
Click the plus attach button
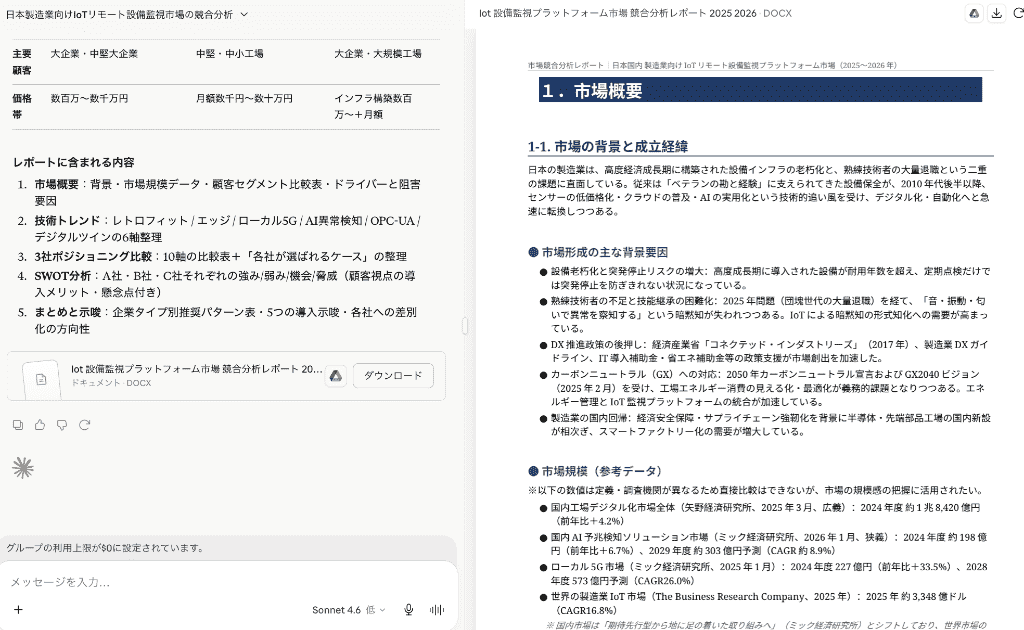18,610
